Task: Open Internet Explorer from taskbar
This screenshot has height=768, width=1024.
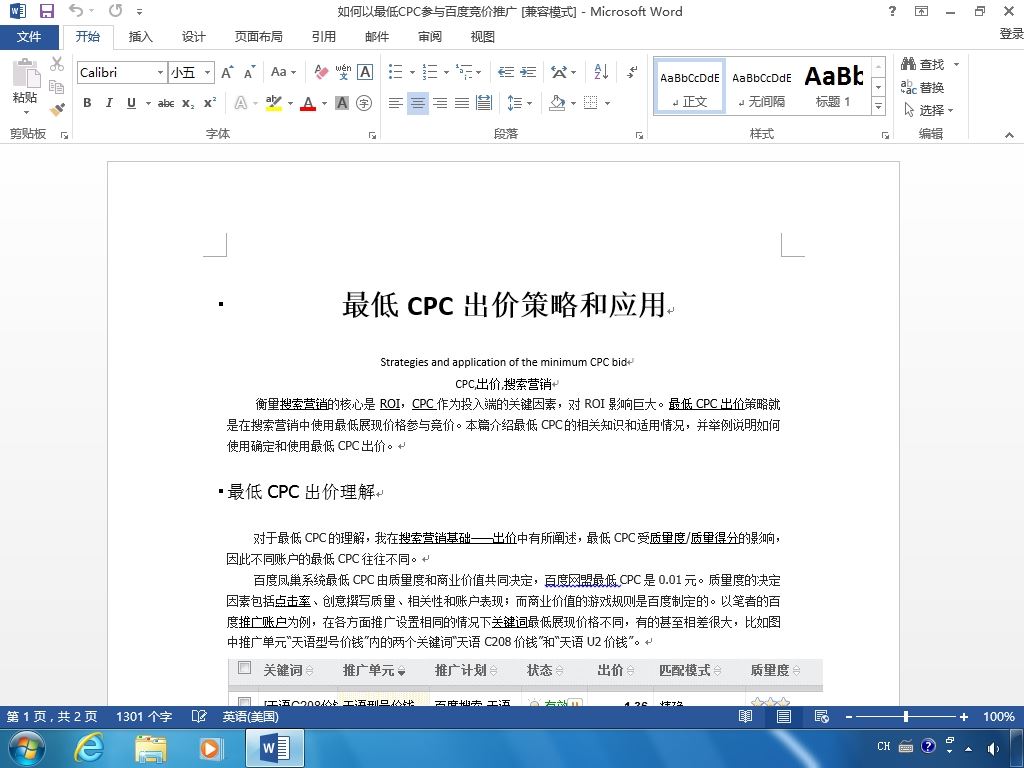Action: click(x=89, y=747)
